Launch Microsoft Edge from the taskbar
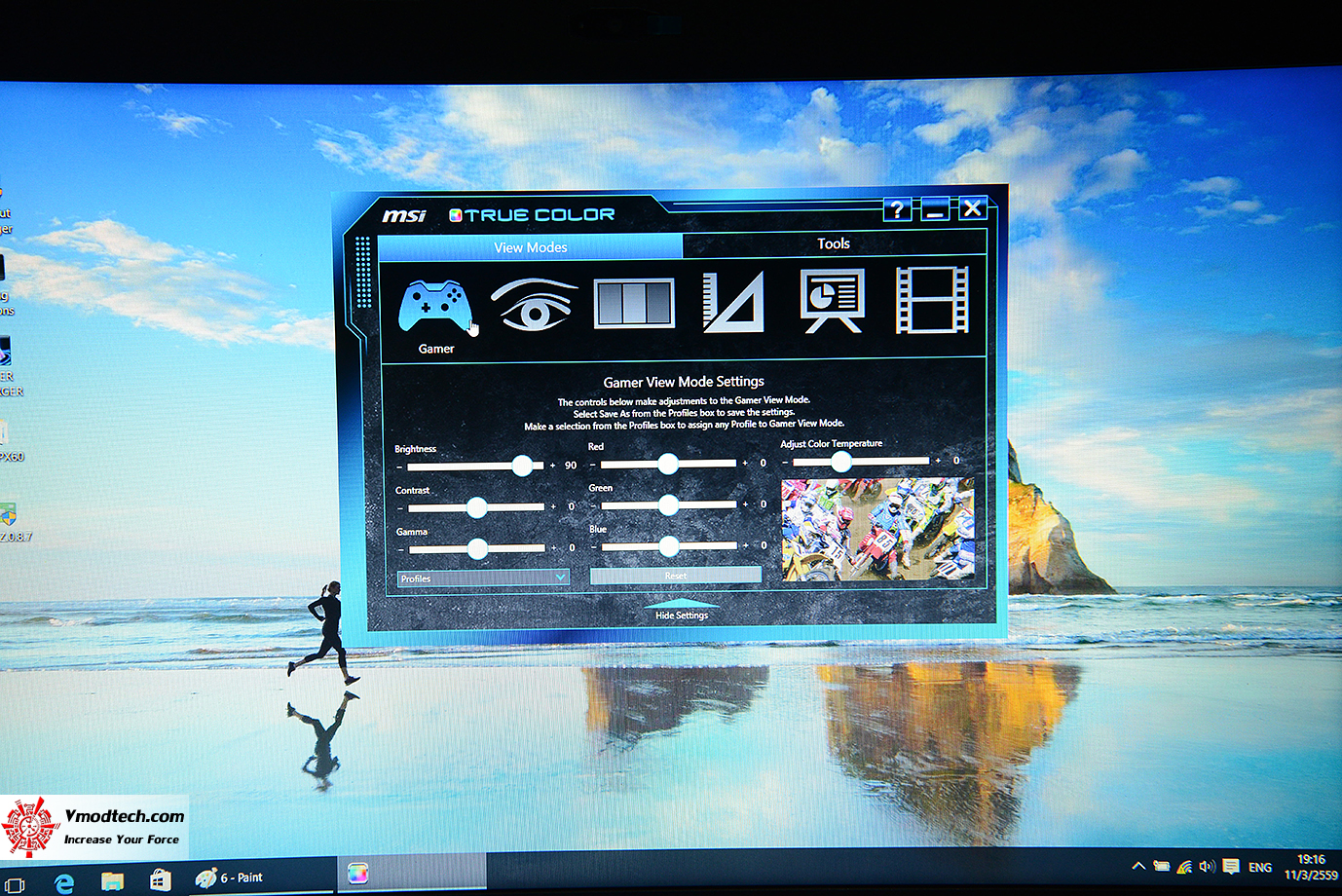Viewport: 1342px width, 896px height. pos(64,882)
